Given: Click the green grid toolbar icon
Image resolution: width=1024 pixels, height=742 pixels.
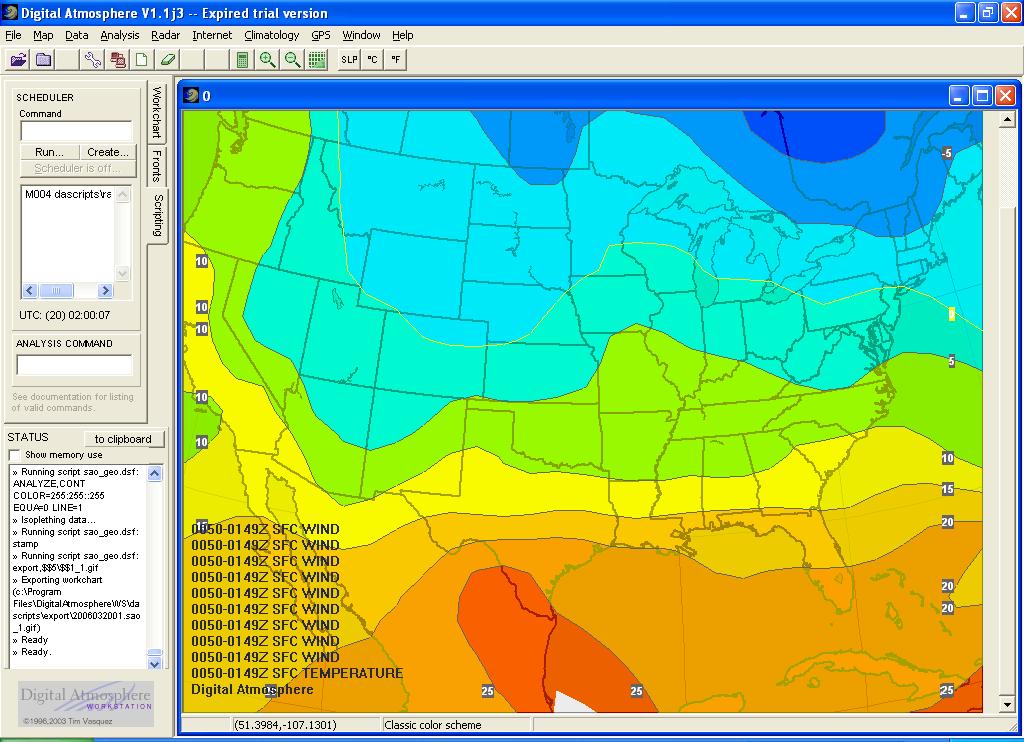Looking at the screenshot, I should [x=317, y=59].
